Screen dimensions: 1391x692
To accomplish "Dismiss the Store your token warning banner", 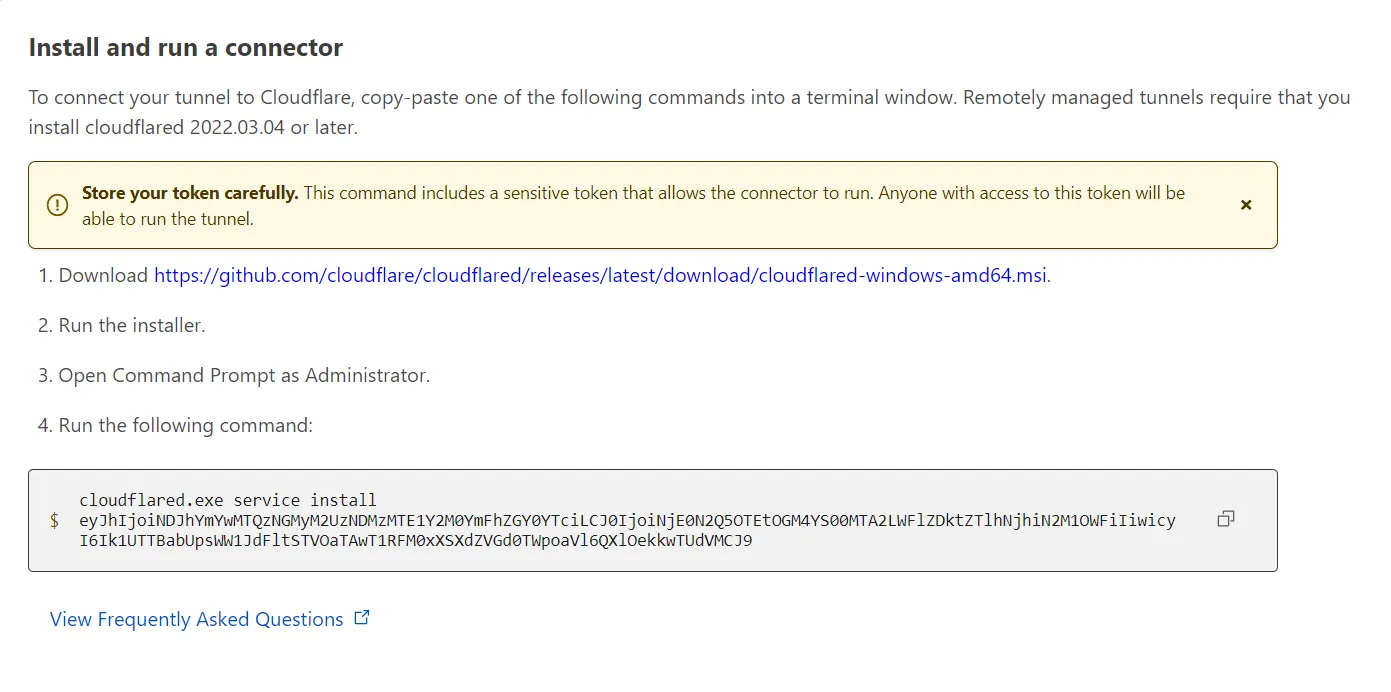I will pyautogui.click(x=1246, y=205).
